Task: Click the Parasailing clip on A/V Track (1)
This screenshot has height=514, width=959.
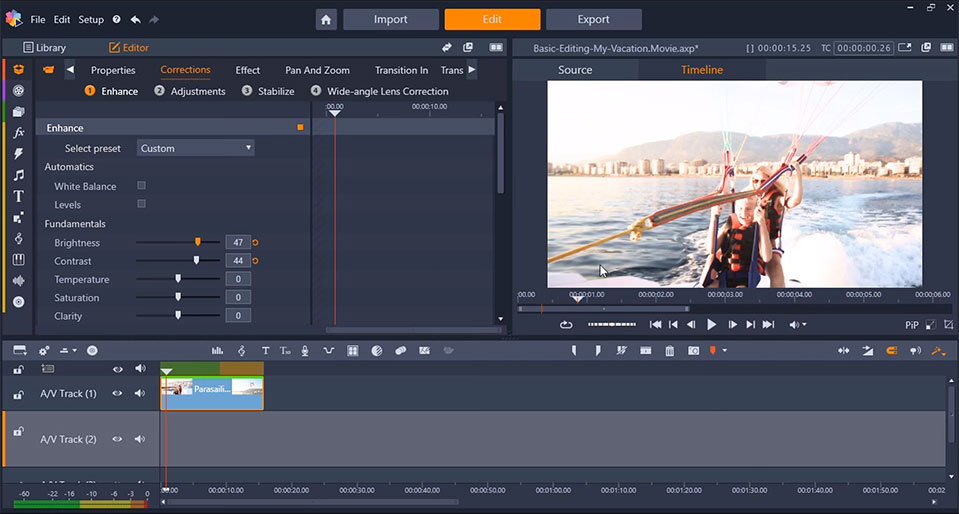Action: pos(212,393)
